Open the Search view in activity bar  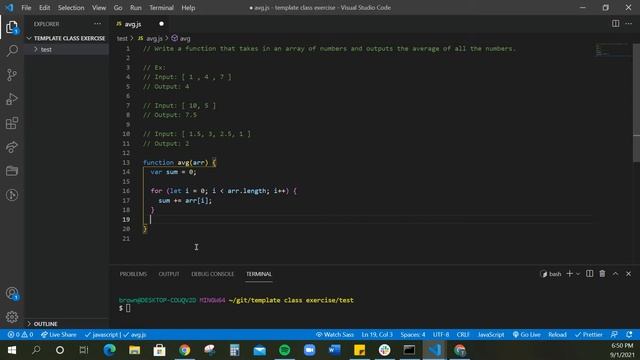[12, 51]
